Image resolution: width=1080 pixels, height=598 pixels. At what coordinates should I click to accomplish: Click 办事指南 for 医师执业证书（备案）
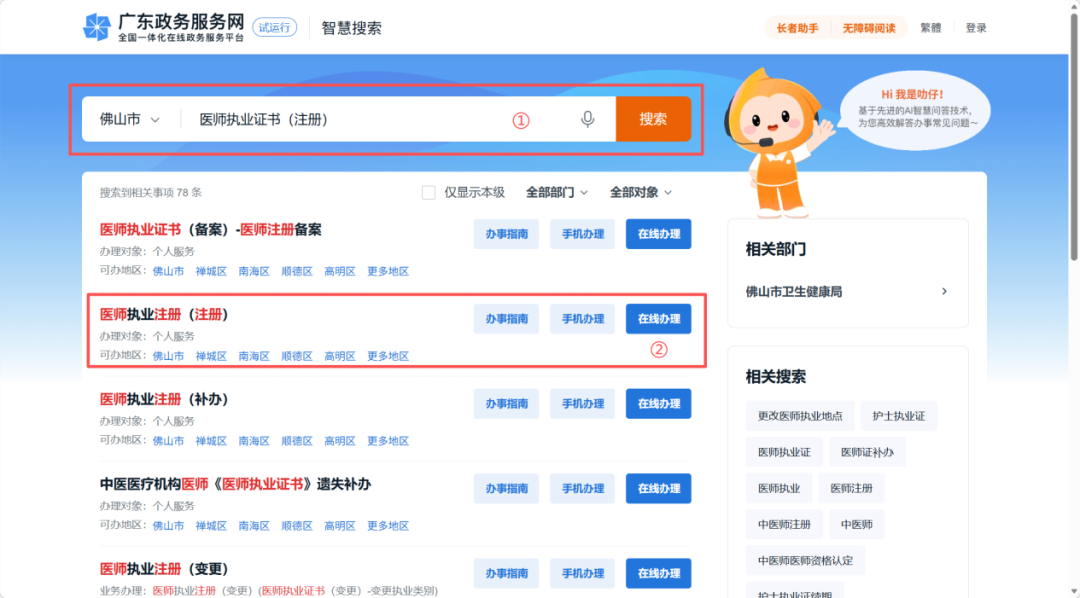click(x=506, y=234)
